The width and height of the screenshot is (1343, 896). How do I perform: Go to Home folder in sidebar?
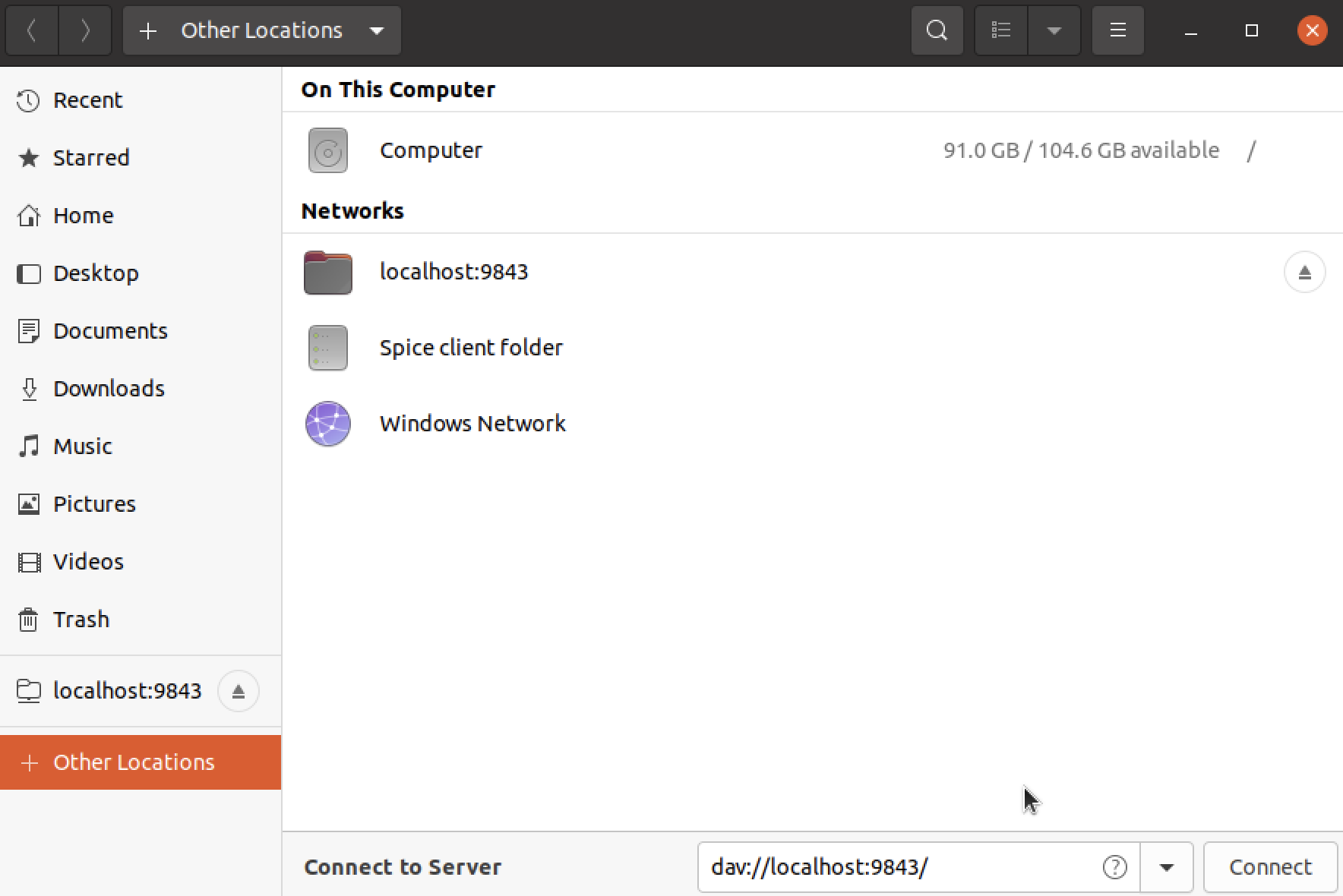pos(141,216)
